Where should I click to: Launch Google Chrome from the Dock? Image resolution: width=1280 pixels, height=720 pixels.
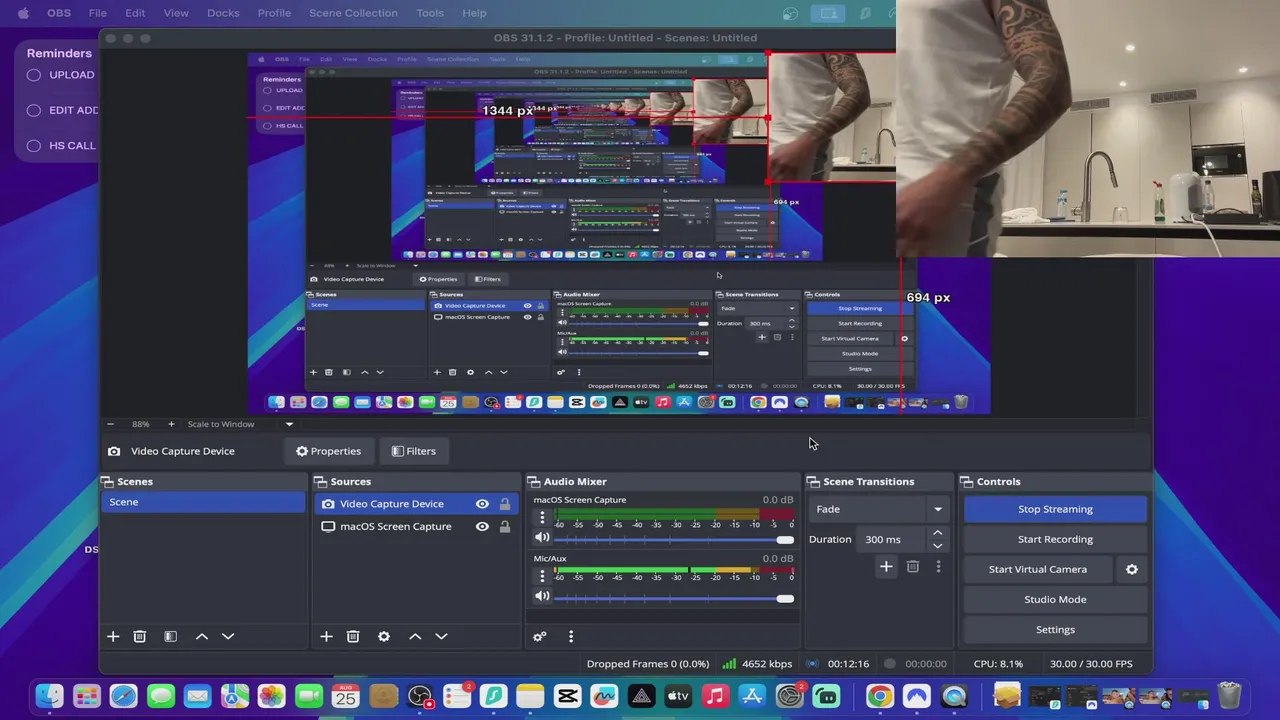[x=880, y=696]
